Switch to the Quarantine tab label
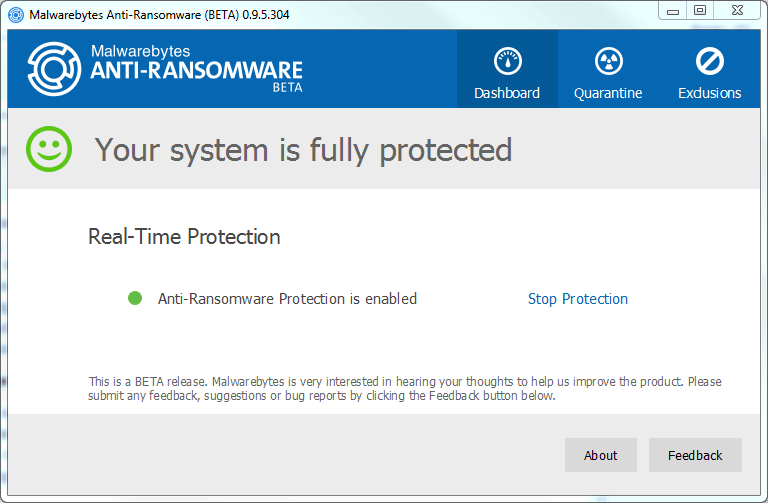768x503 pixels. (608, 93)
